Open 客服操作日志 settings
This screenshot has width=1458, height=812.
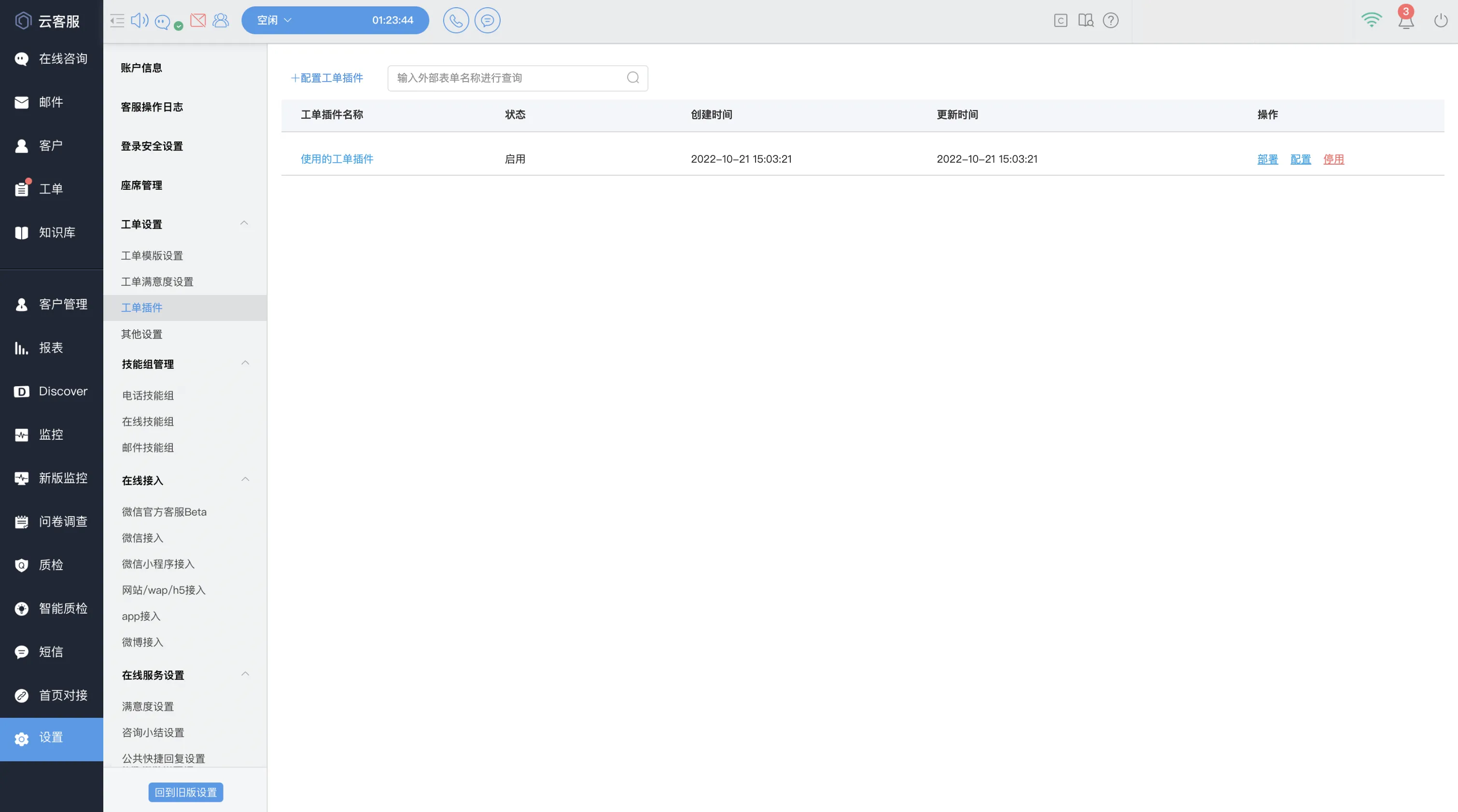click(x=152, y=107)
